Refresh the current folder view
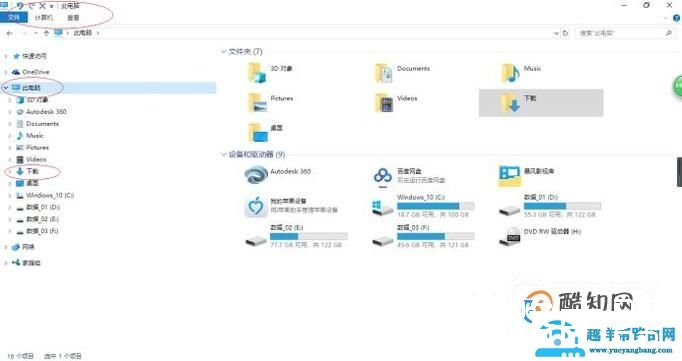Screen dimensions: 682x361 (565, 33)
